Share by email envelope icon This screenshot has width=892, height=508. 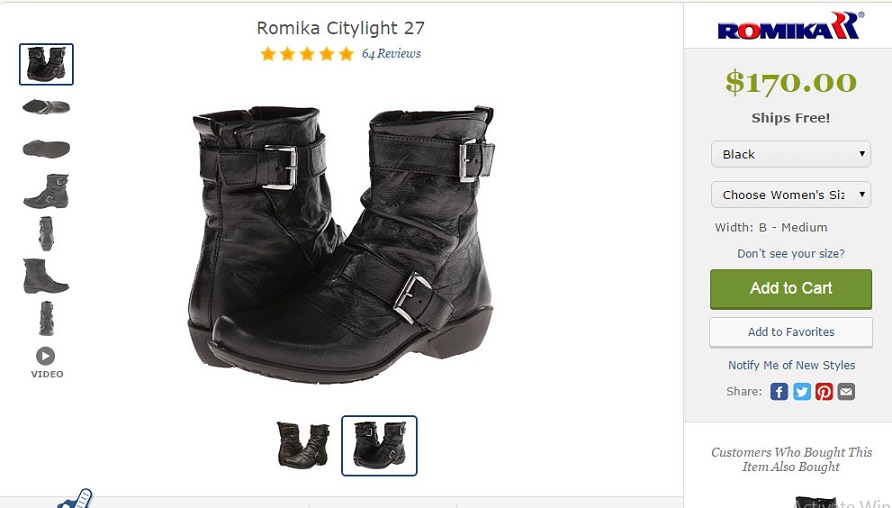point(846,391)
